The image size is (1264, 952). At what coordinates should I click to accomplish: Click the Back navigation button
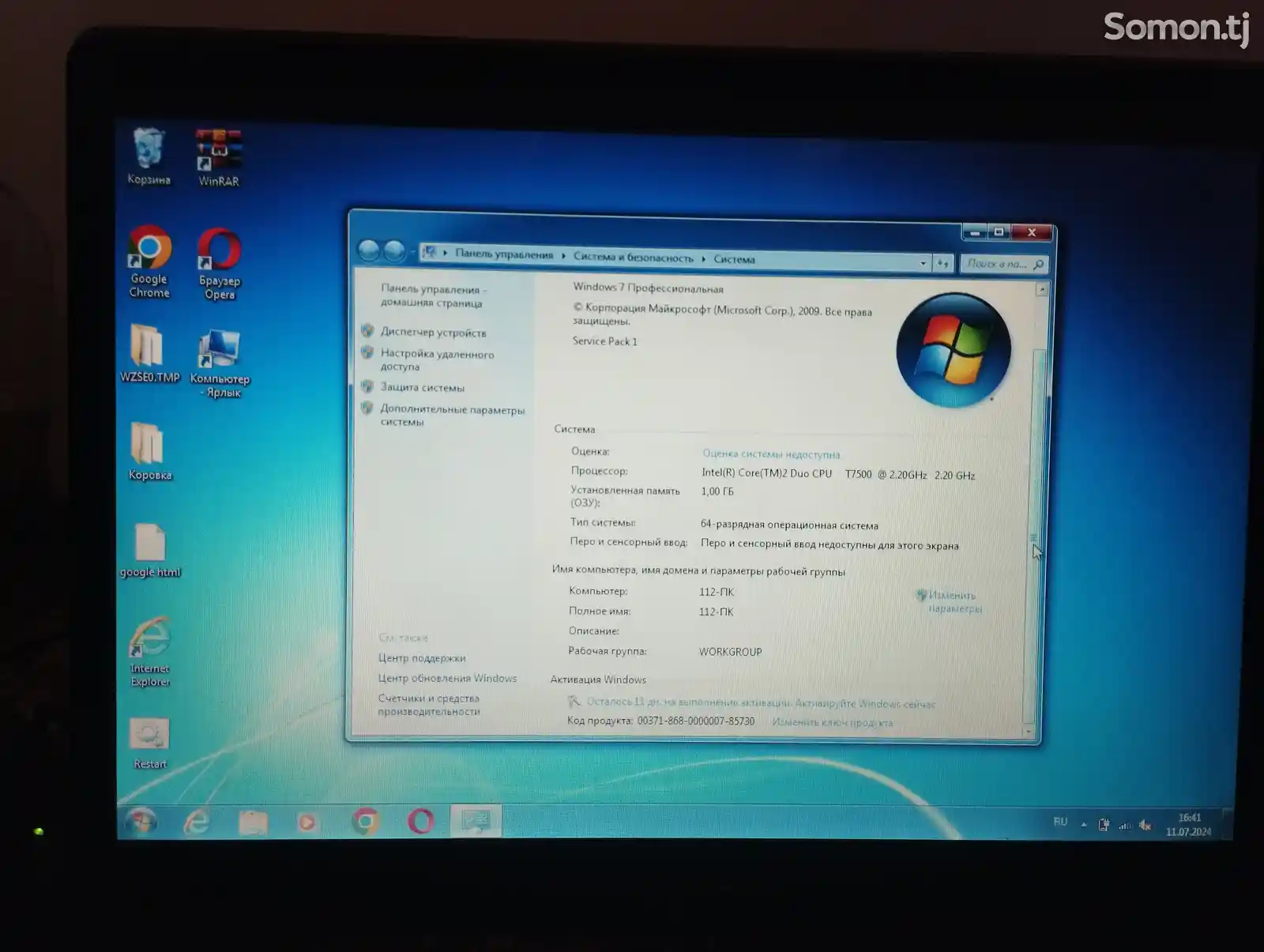[368, 250]
